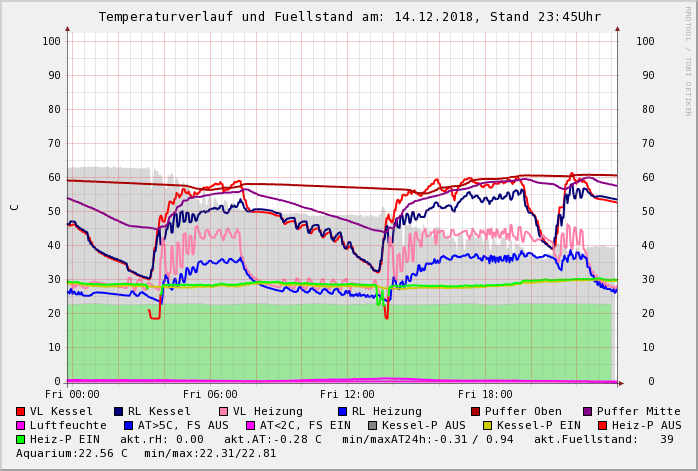This screenshot has height=471, width=698.
Task: Click the dark blue RL Kessel swatch
Action: (118, 411)
